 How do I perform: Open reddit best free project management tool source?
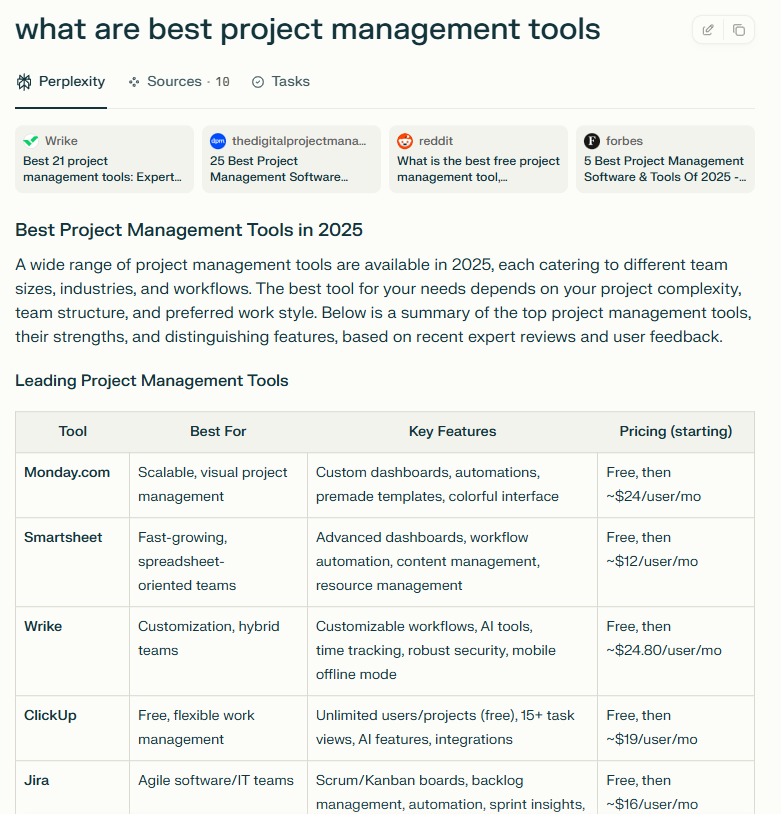tap(478, 159)
